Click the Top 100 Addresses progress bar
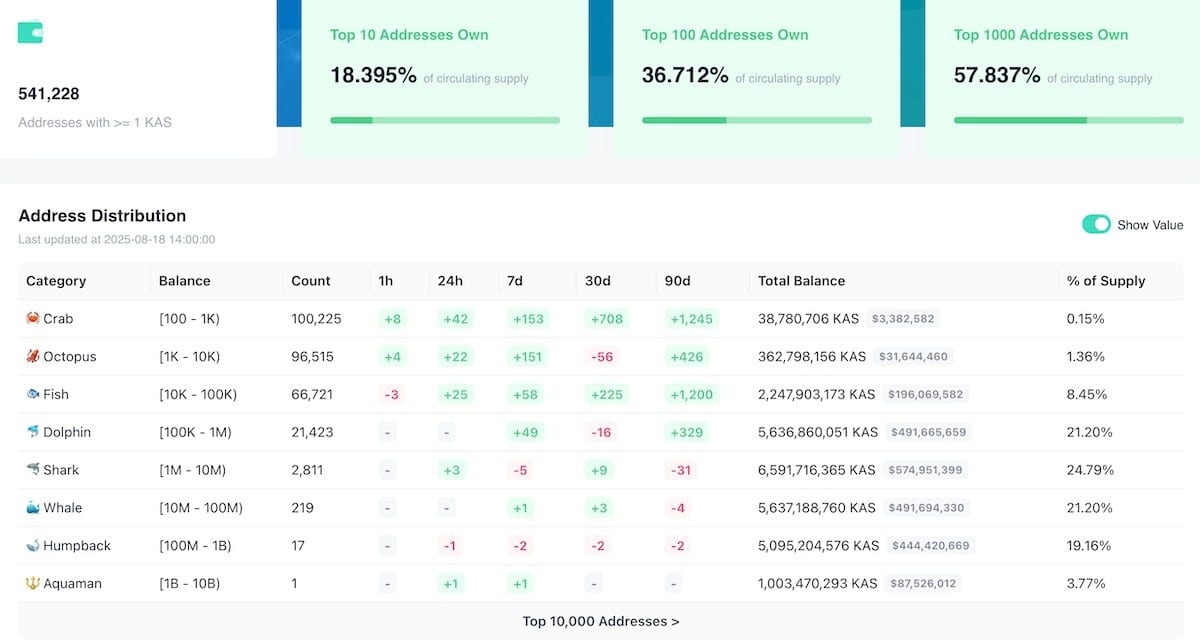Screen dimensions: 1200x640 pyautogui.click(x=757, y=120)
